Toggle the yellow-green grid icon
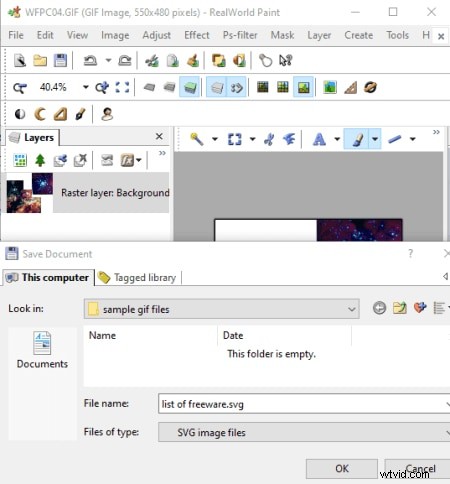 pos(283,87)
